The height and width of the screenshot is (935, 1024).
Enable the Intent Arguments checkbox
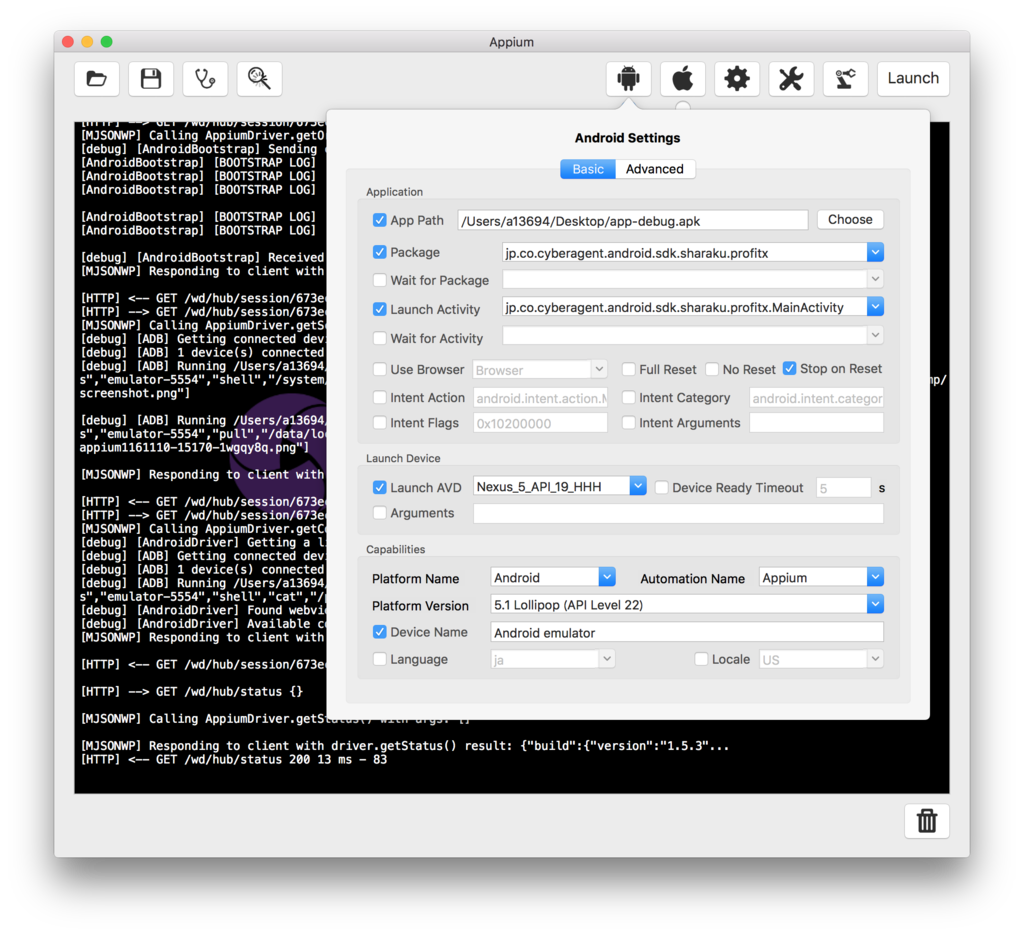click(x=628, y=422)
